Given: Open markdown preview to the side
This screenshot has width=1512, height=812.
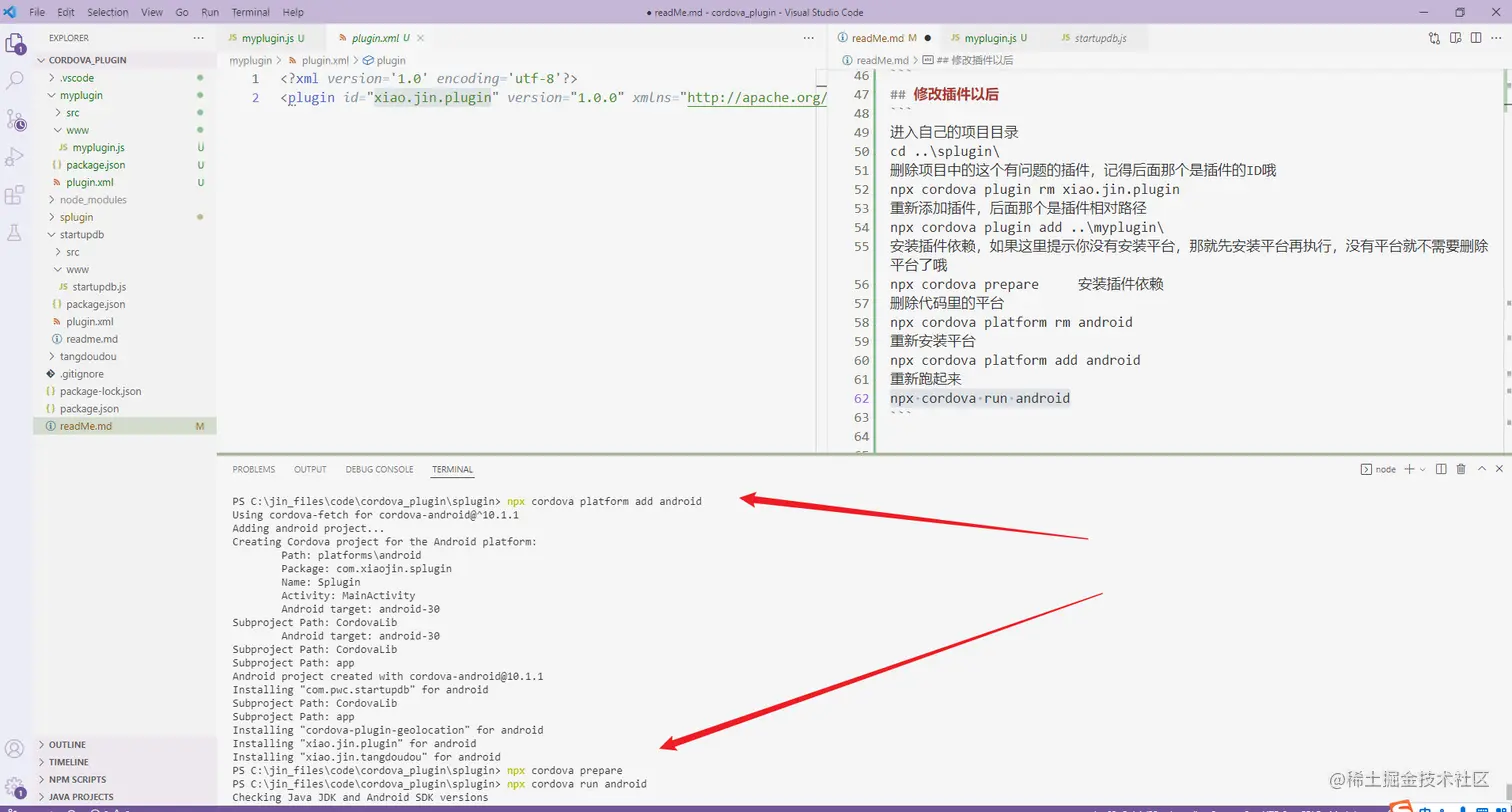Looking at the screenshot, I should [x=1456, y=38].
